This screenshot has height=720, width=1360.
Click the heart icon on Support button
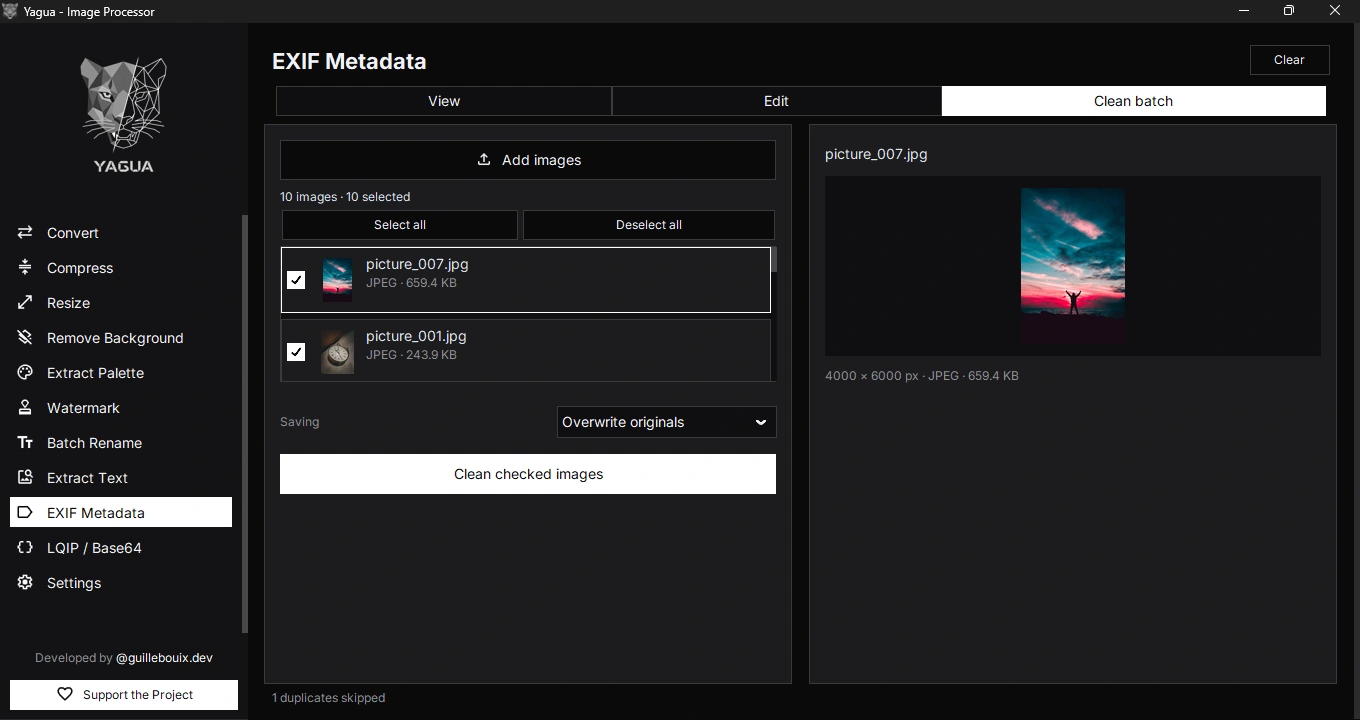click(x=65, y=695)
